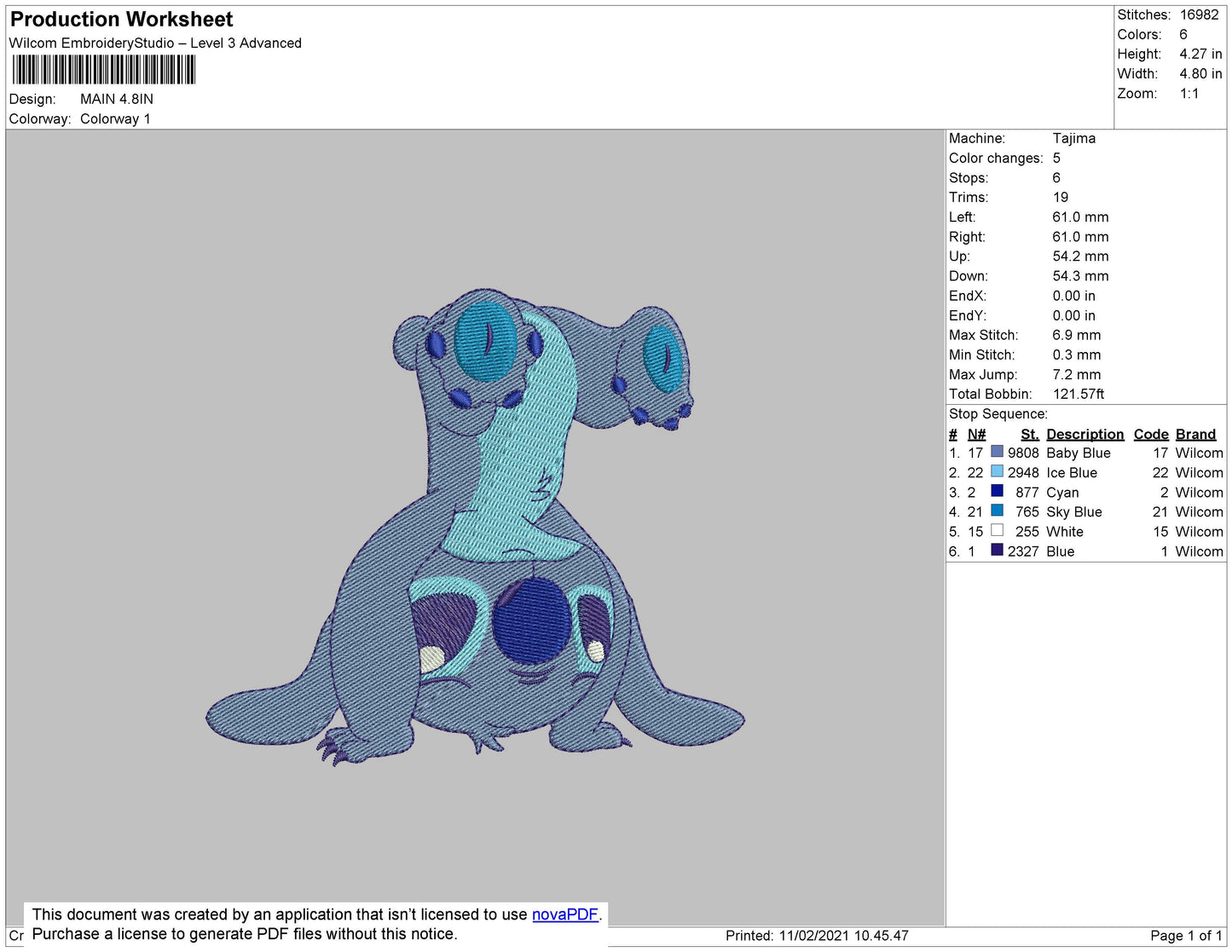
Task: Click the Description column header
Action: [1085, 434]
